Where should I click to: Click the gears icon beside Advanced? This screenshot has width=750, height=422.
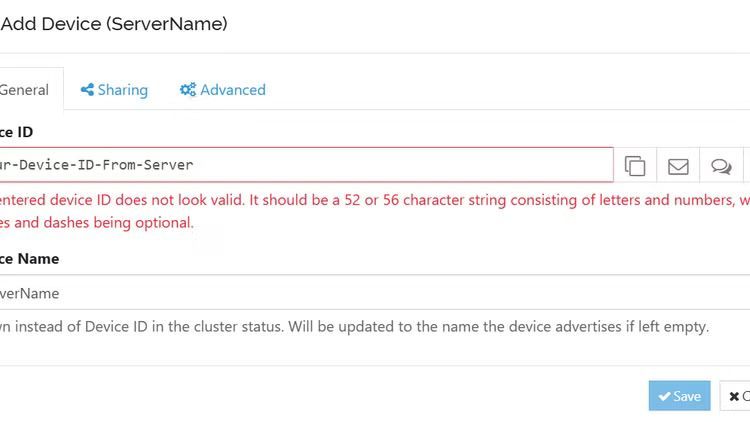coord(188,90)
